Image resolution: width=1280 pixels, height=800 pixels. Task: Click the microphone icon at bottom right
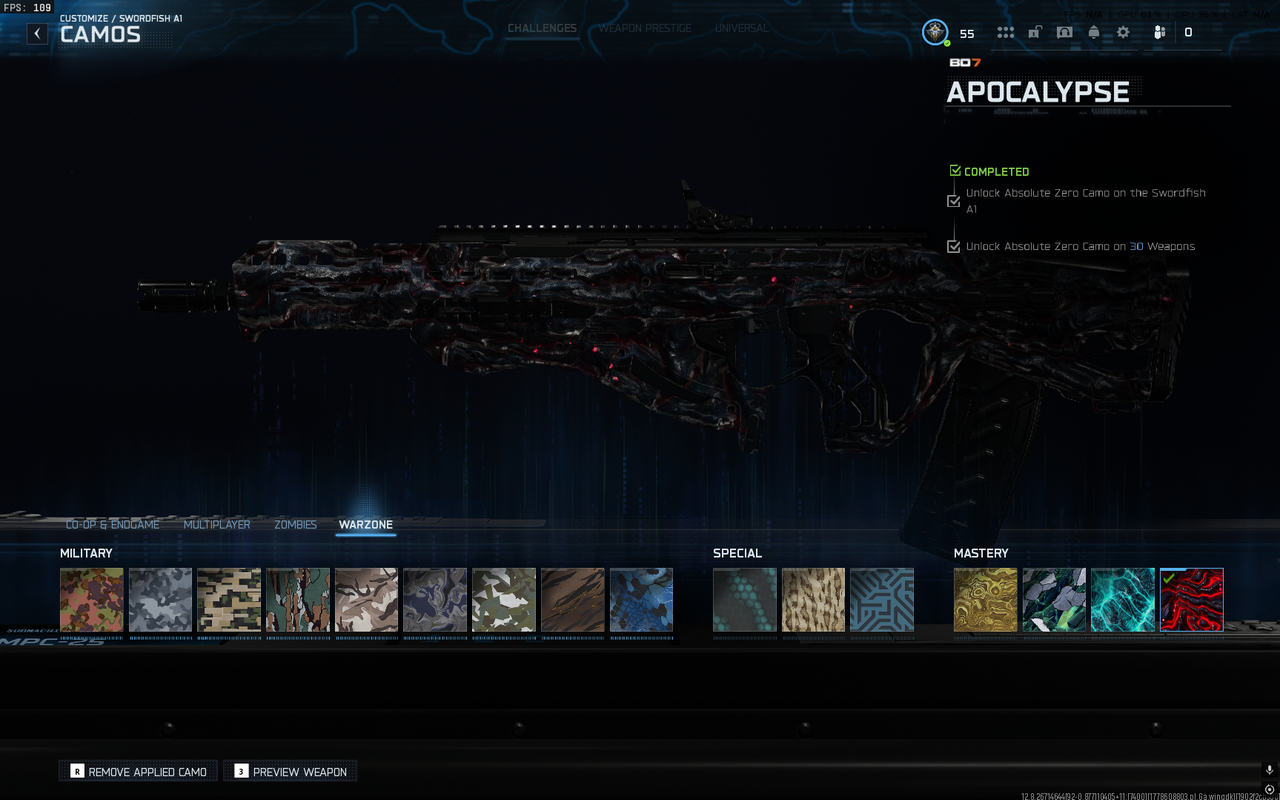1269,770
